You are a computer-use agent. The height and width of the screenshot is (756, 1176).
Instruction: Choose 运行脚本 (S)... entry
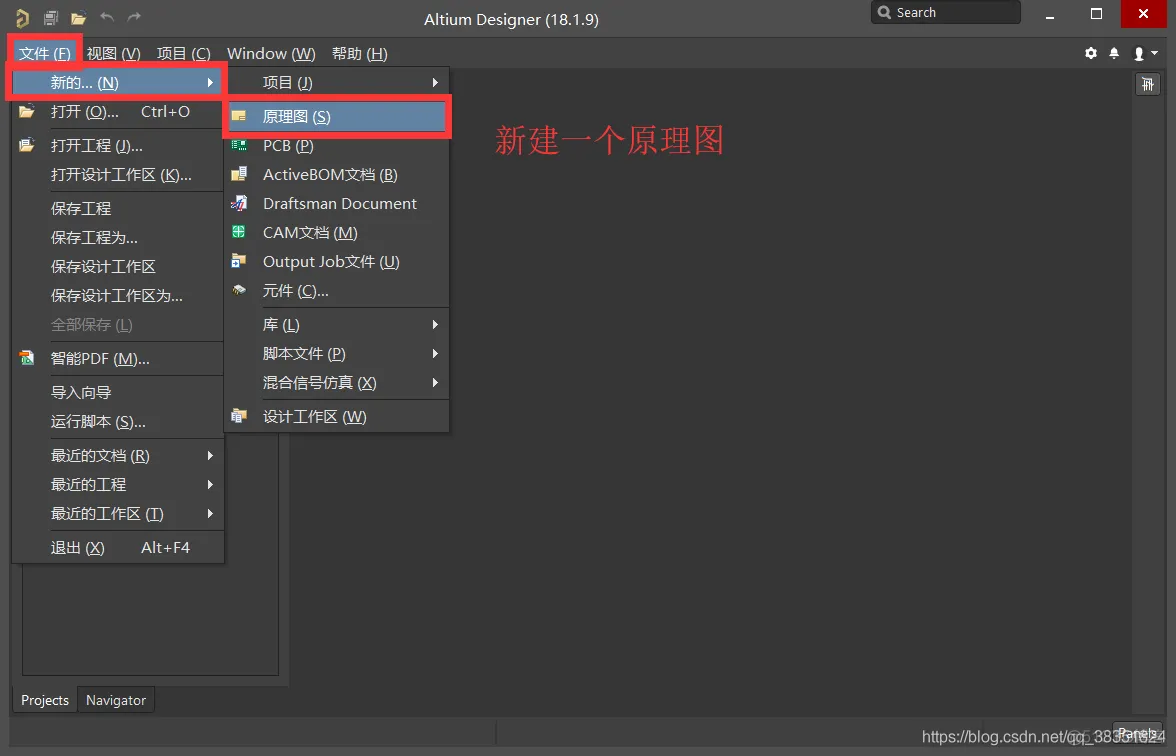(x=118, y=422)
